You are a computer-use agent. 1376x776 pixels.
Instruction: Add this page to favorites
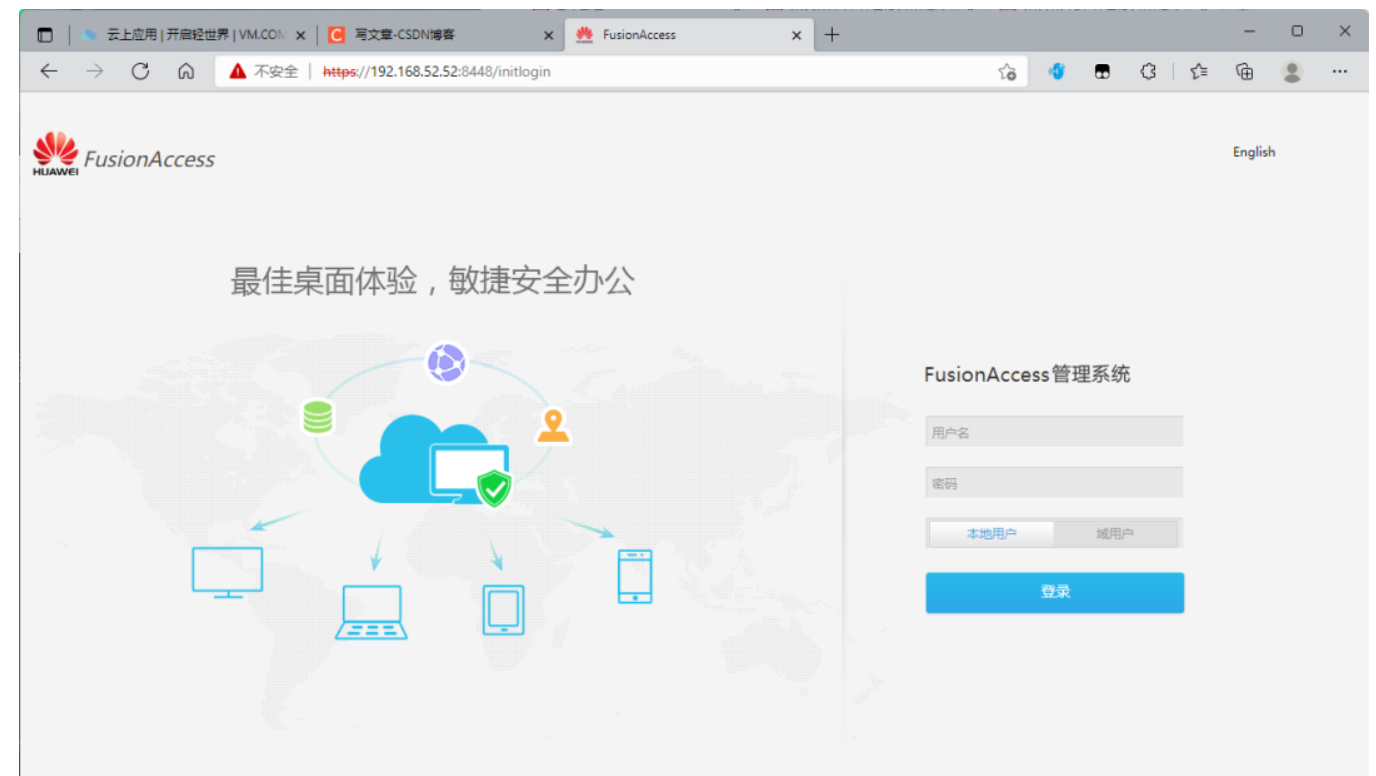click(x=1007, y=71)
